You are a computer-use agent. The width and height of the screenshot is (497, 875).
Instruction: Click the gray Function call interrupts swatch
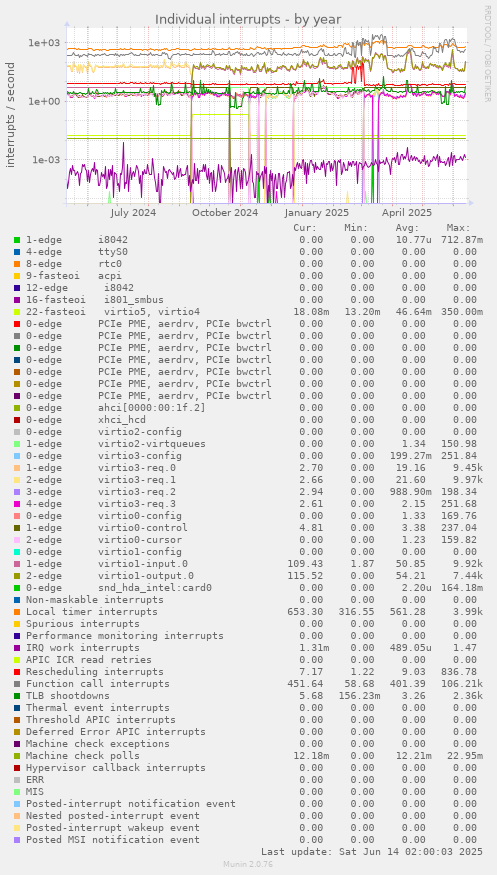coord(17,684)
